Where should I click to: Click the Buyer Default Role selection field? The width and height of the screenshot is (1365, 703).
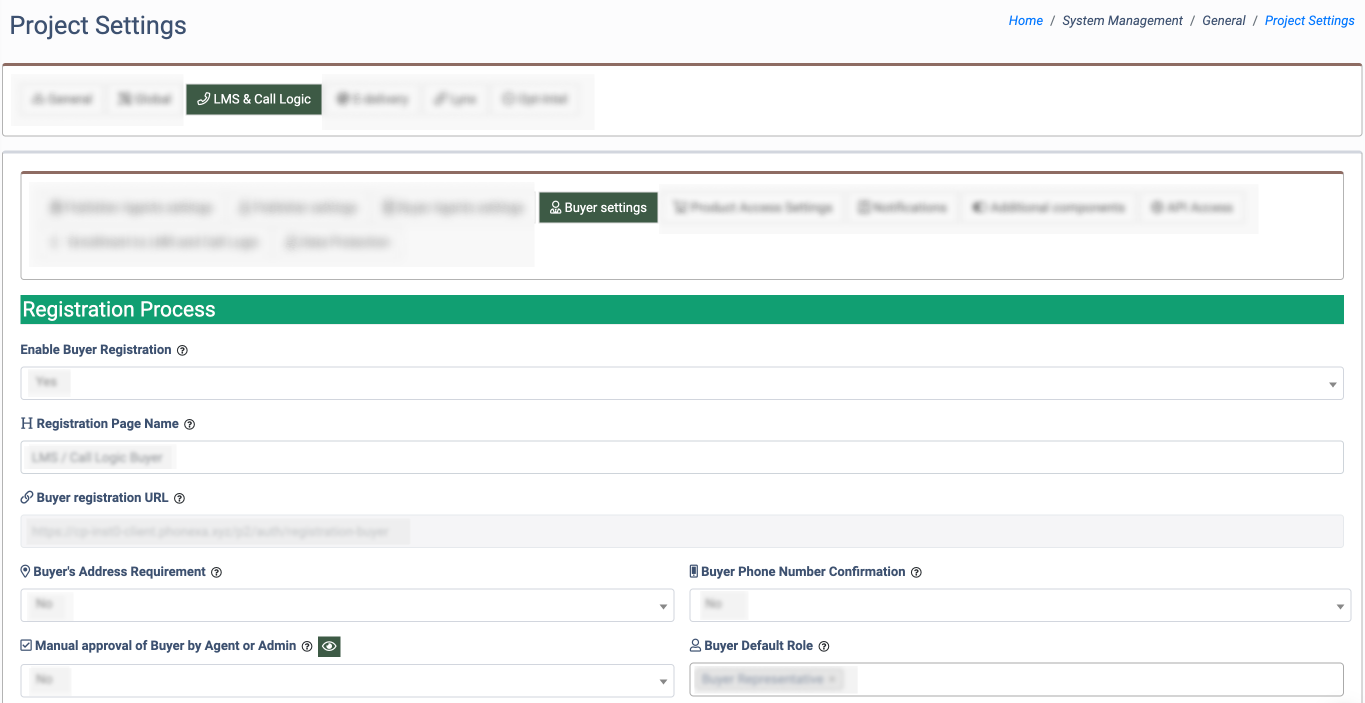pos(1015,679)
